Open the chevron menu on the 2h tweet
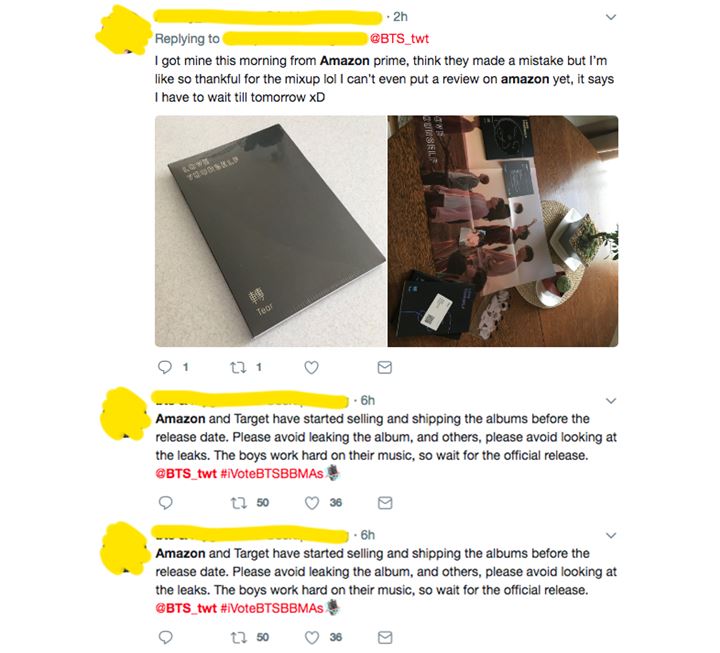The width and height of the screenshot is (720, 653). click(x=611, y=17)
